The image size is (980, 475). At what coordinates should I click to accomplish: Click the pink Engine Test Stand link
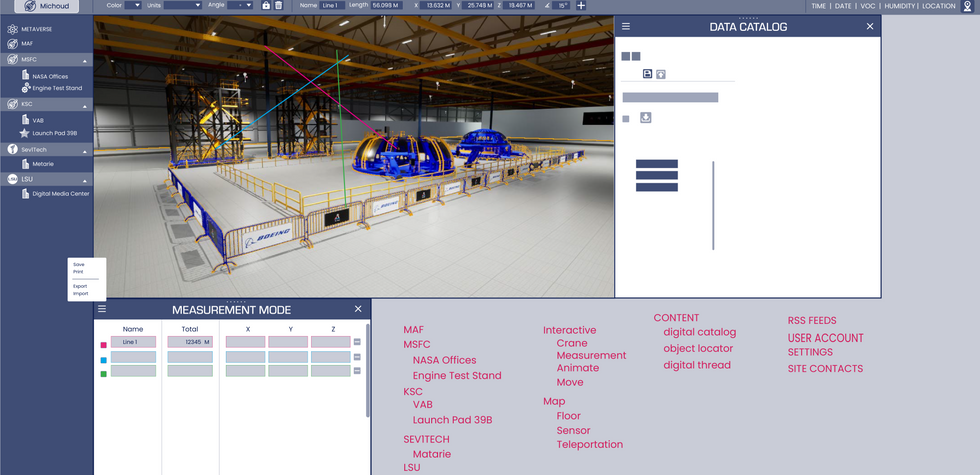pos(457,375)
